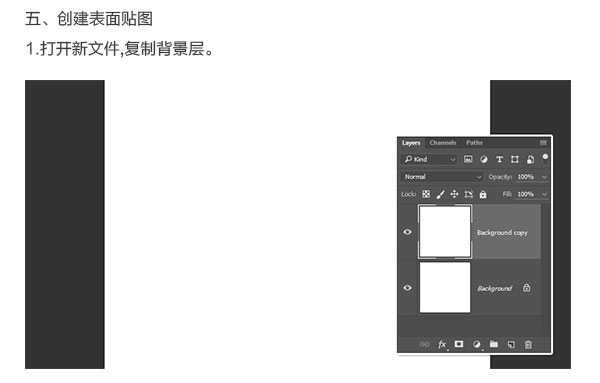Toggle lock position move icon

[454, 194]
